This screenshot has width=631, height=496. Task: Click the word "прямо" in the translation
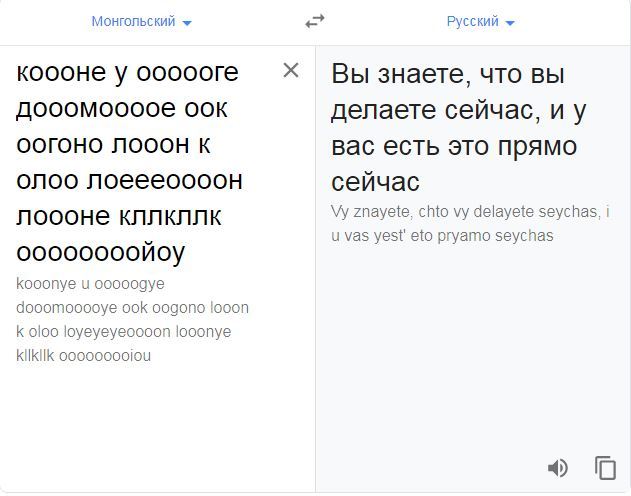[x=537, y=146]
